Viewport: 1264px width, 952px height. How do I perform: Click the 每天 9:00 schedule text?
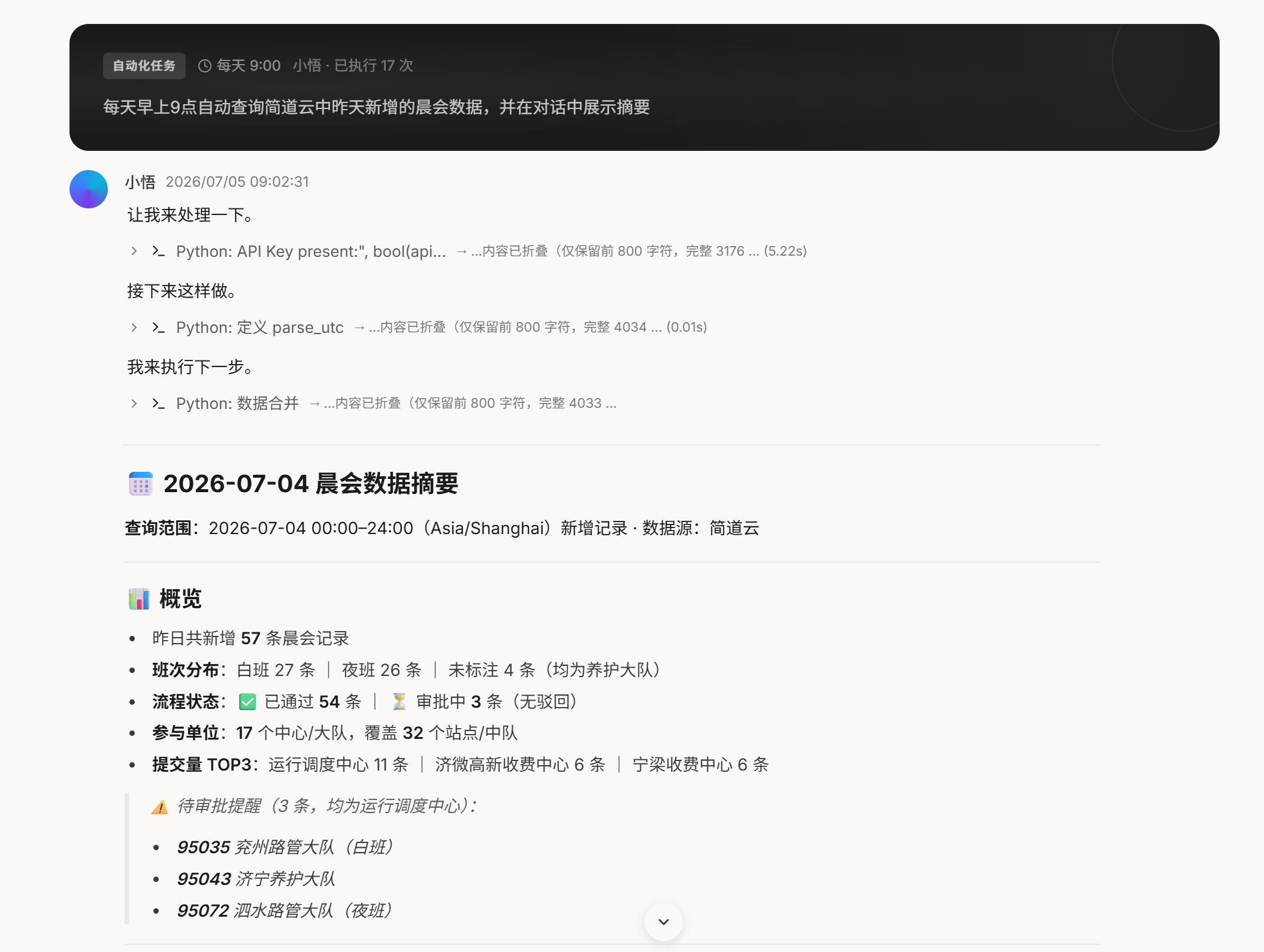(x=249, y=65)
